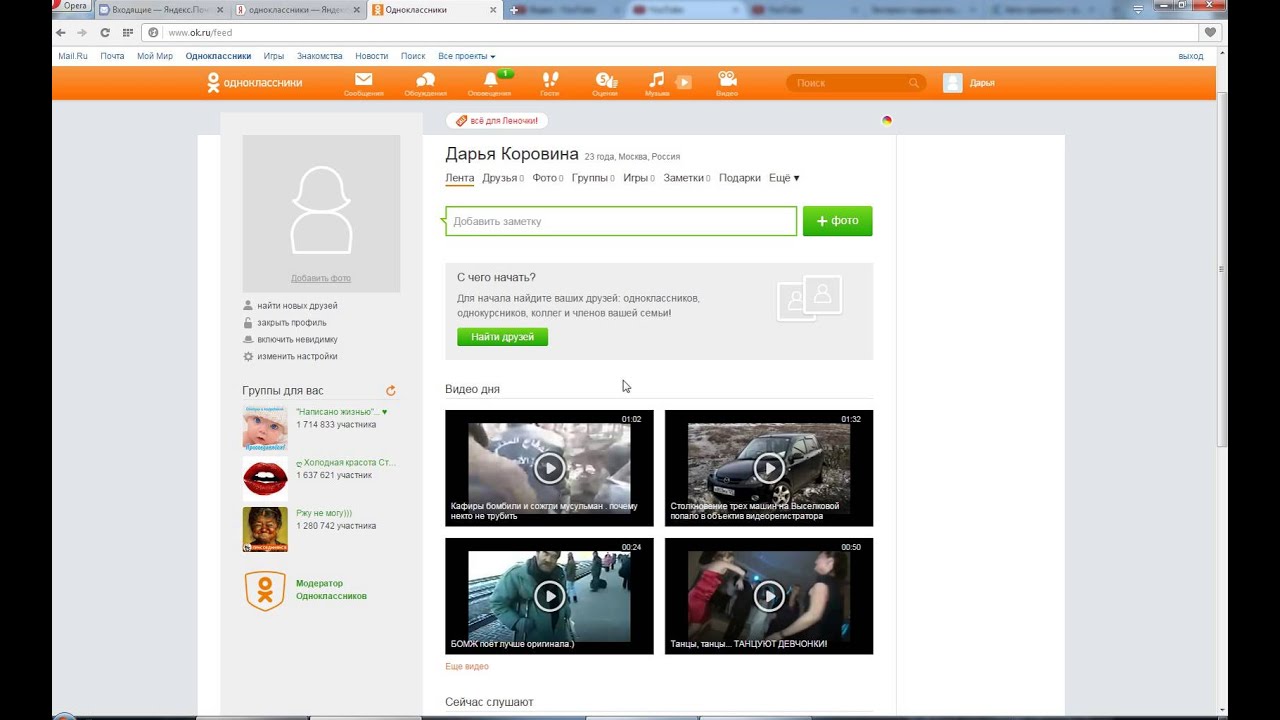Click the multicolor circle icon
This screenshot has height=720, width=1280.
(886, 121)
